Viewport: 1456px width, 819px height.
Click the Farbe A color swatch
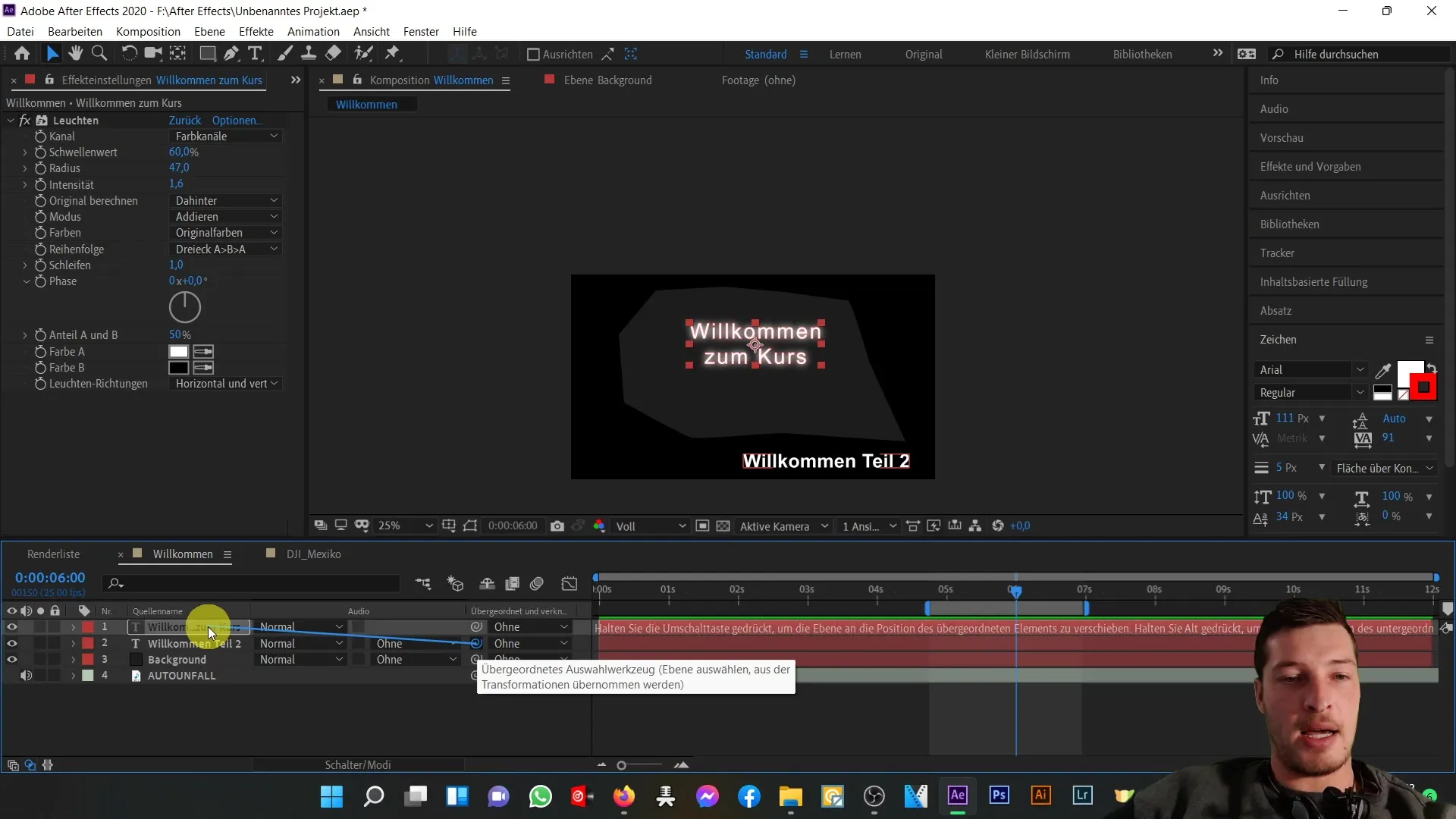tap(178, 351)
